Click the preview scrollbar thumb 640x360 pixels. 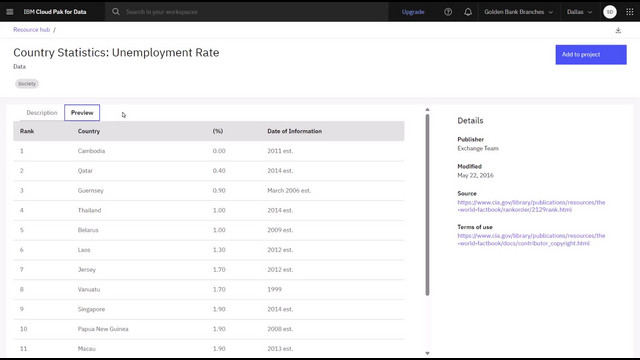[427, 204]
